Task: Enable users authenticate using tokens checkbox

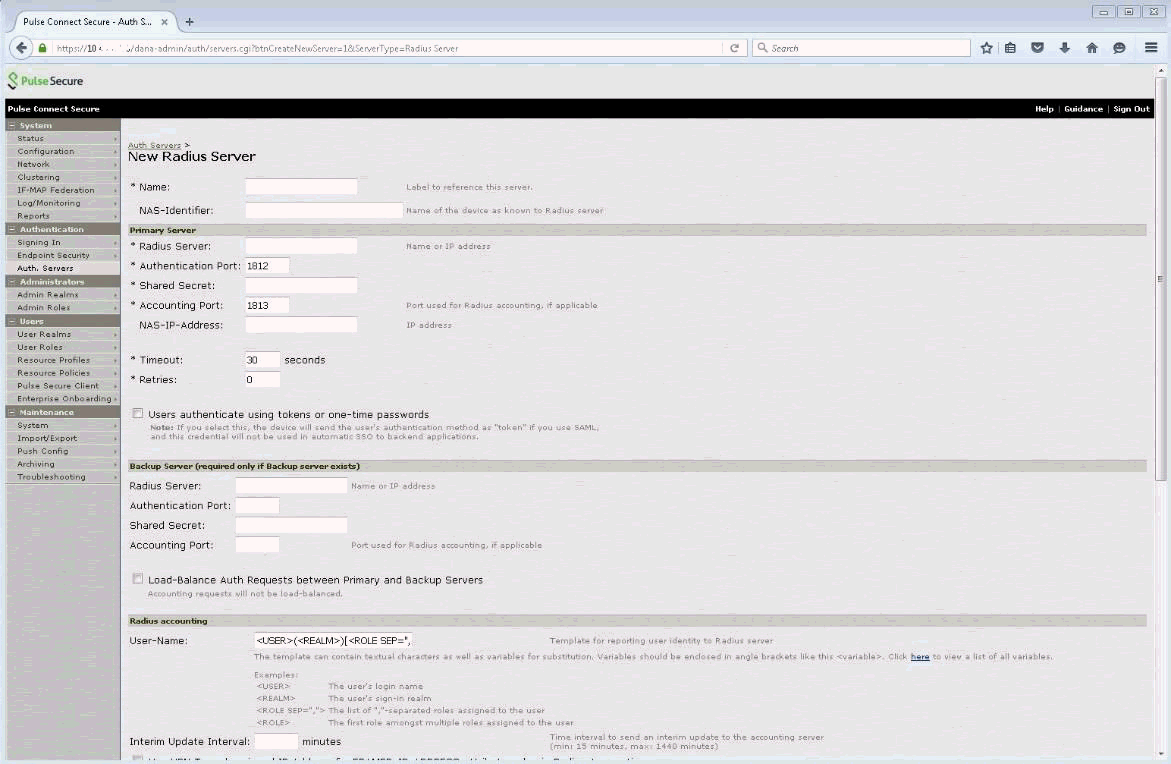Action: tap(138, 413)
